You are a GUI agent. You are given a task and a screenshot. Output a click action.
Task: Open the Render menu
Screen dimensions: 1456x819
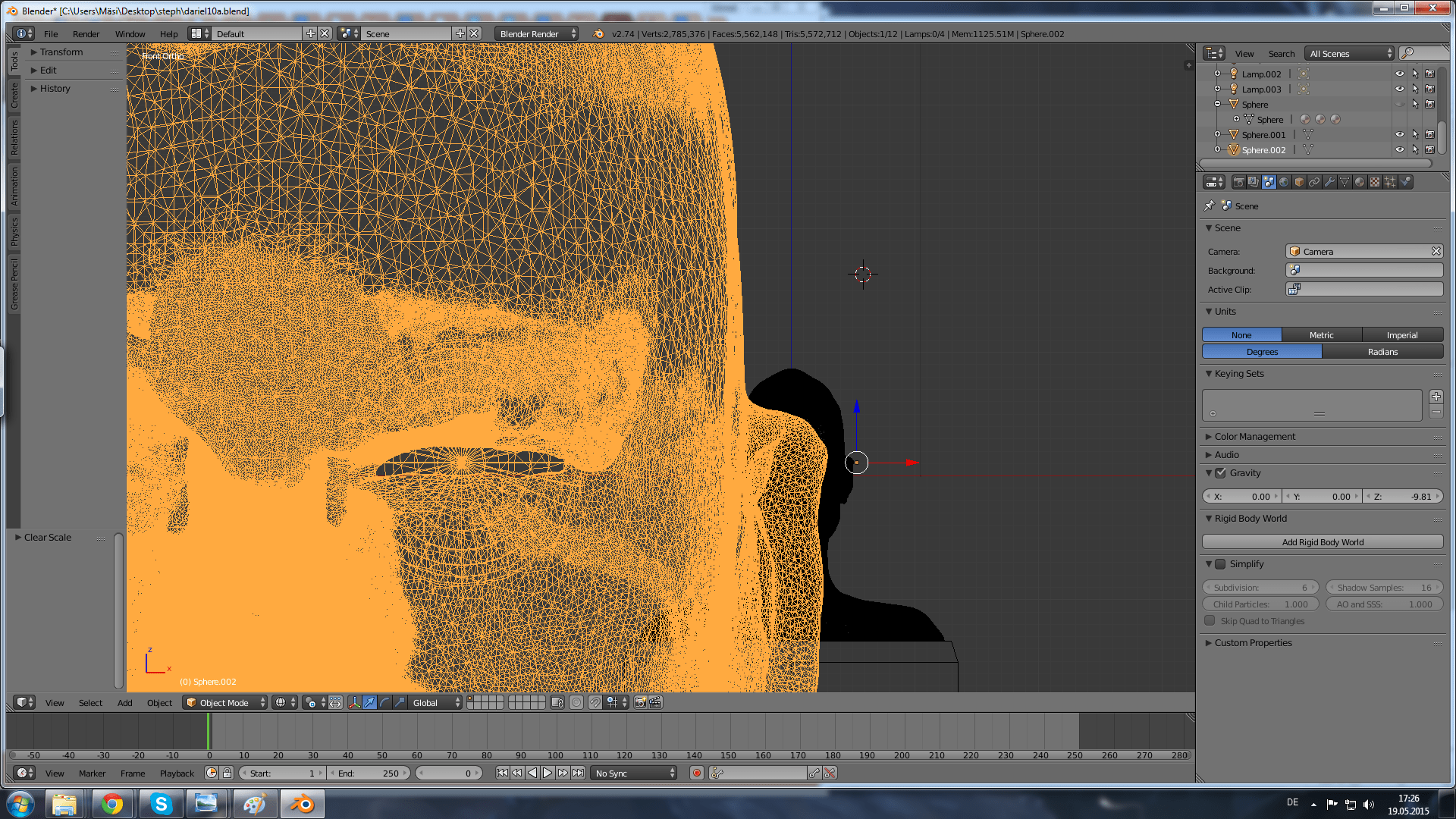86,33
